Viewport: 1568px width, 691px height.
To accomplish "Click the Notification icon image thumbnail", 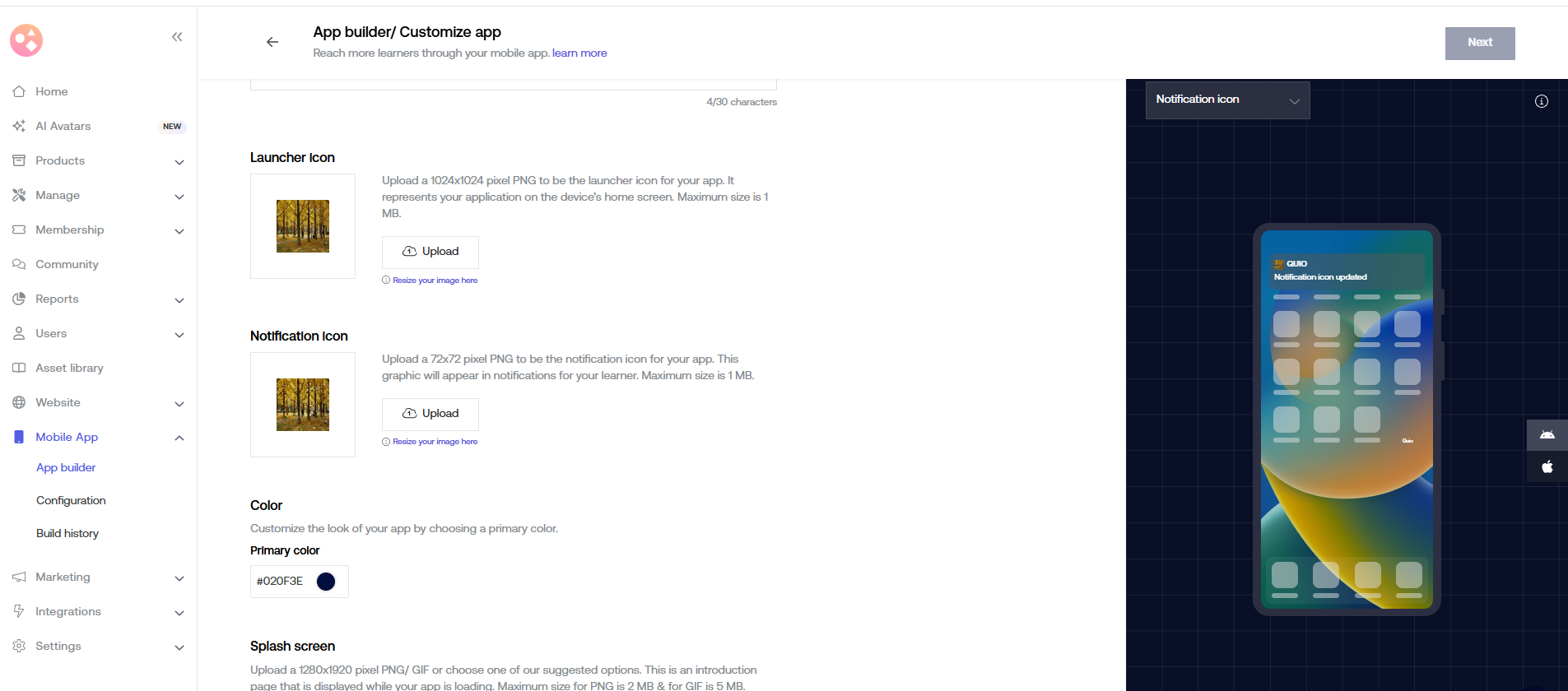I will [303, 405].
